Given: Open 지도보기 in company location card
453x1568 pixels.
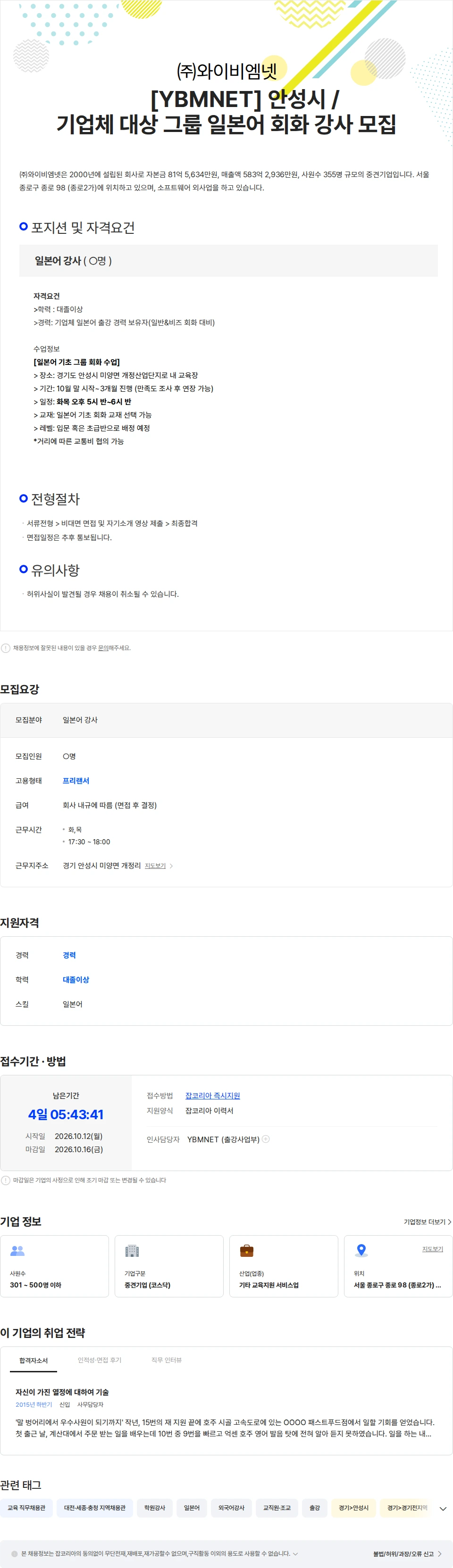Looking at the screenshot, I should 433,1248.
